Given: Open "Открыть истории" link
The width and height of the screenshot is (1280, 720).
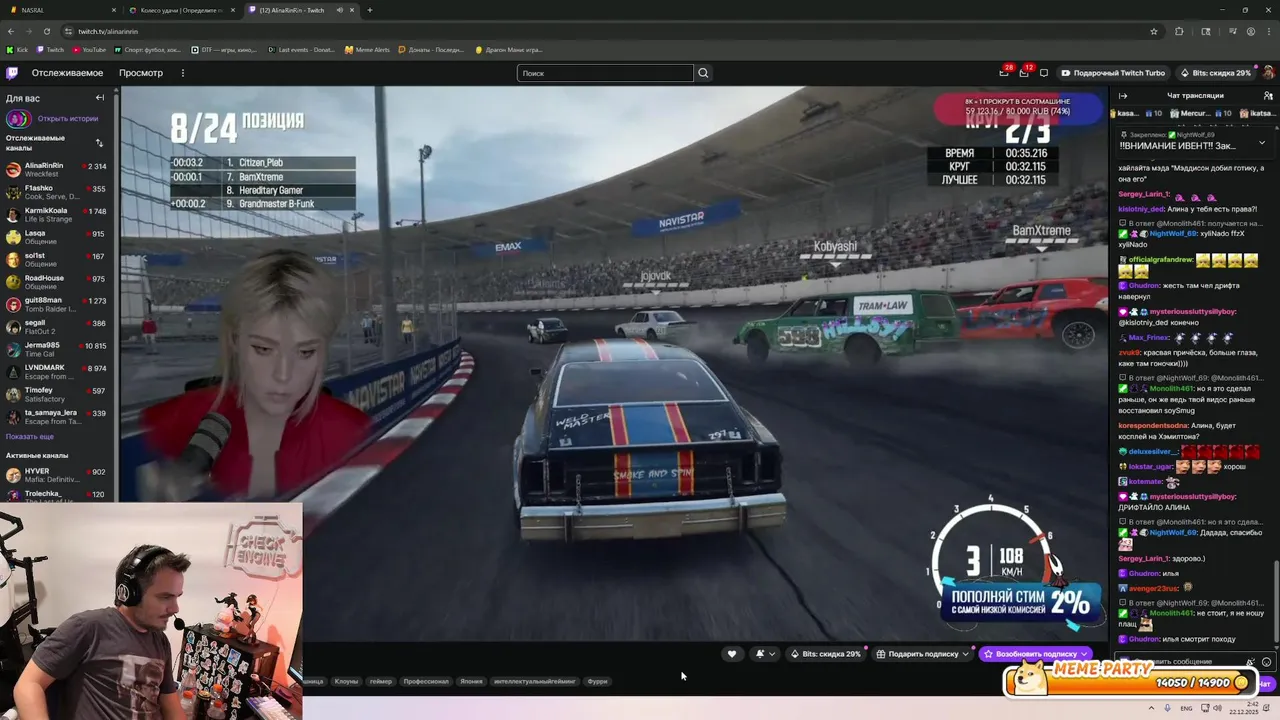Looking at the screenshot, I should [x=68, y=119].
